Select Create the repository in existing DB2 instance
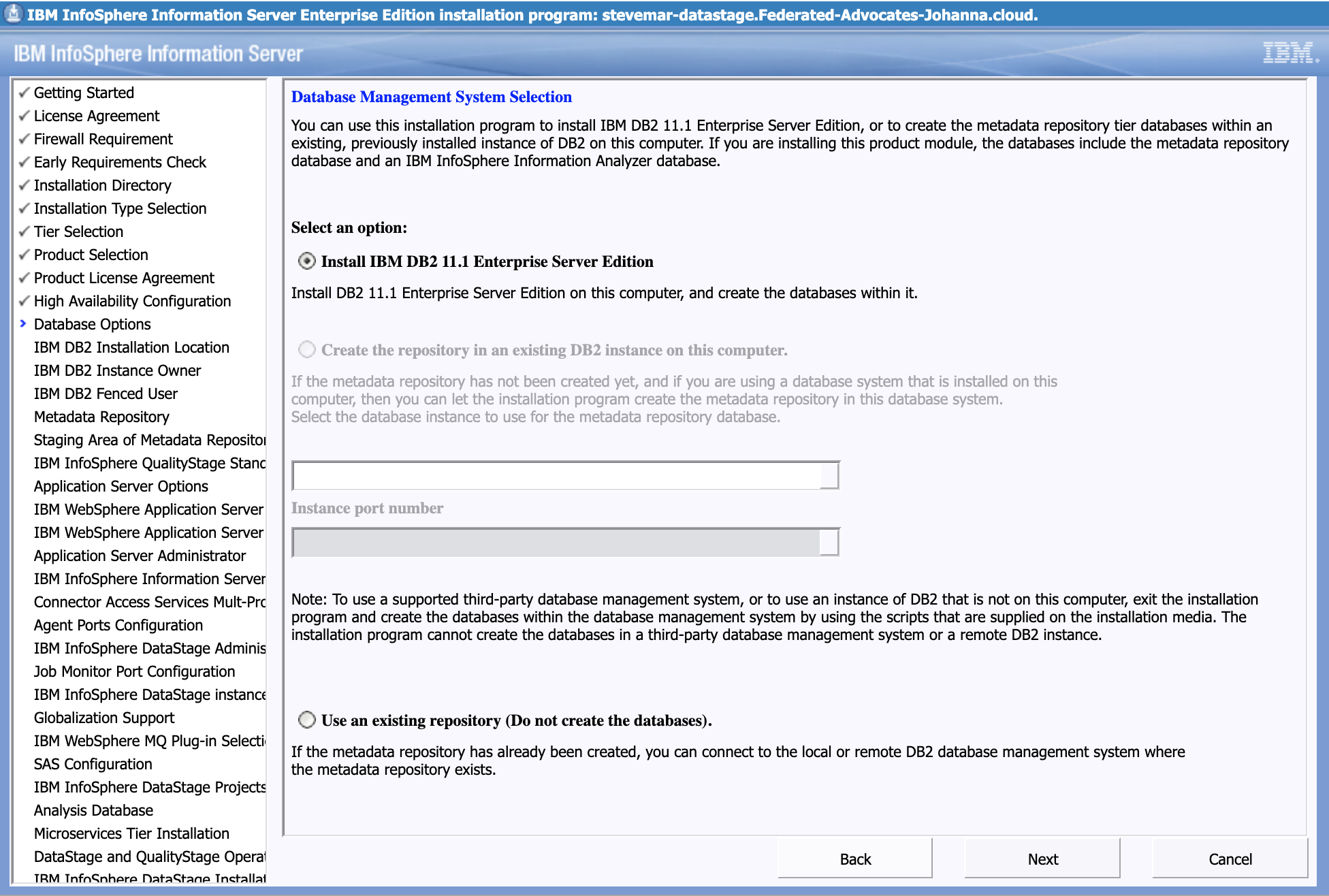Viewport: 1329px width, 896px height. [x=307, y=350]
